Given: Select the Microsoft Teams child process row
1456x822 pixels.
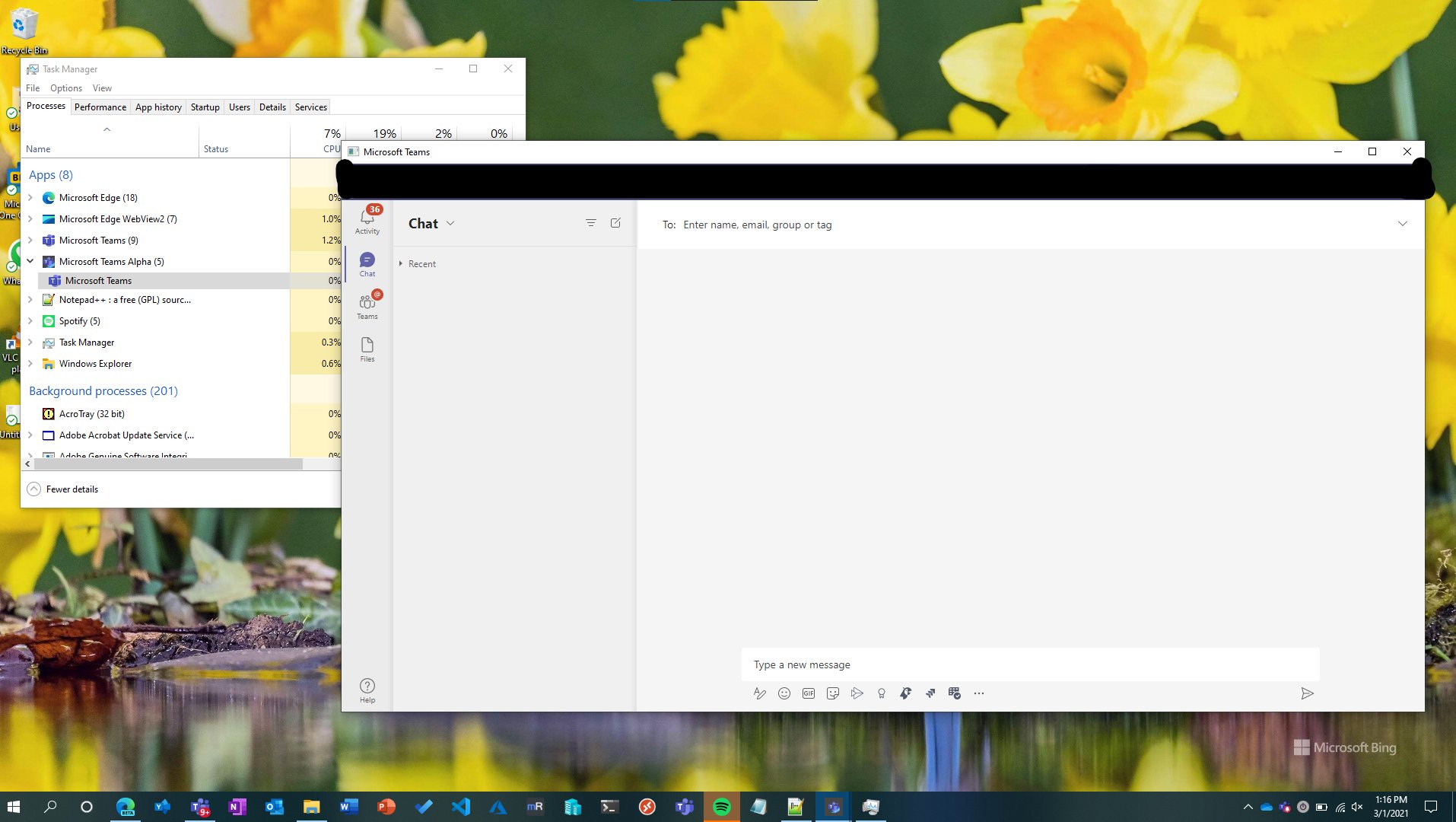Looking at the screenshot, I should click(164, 281).
